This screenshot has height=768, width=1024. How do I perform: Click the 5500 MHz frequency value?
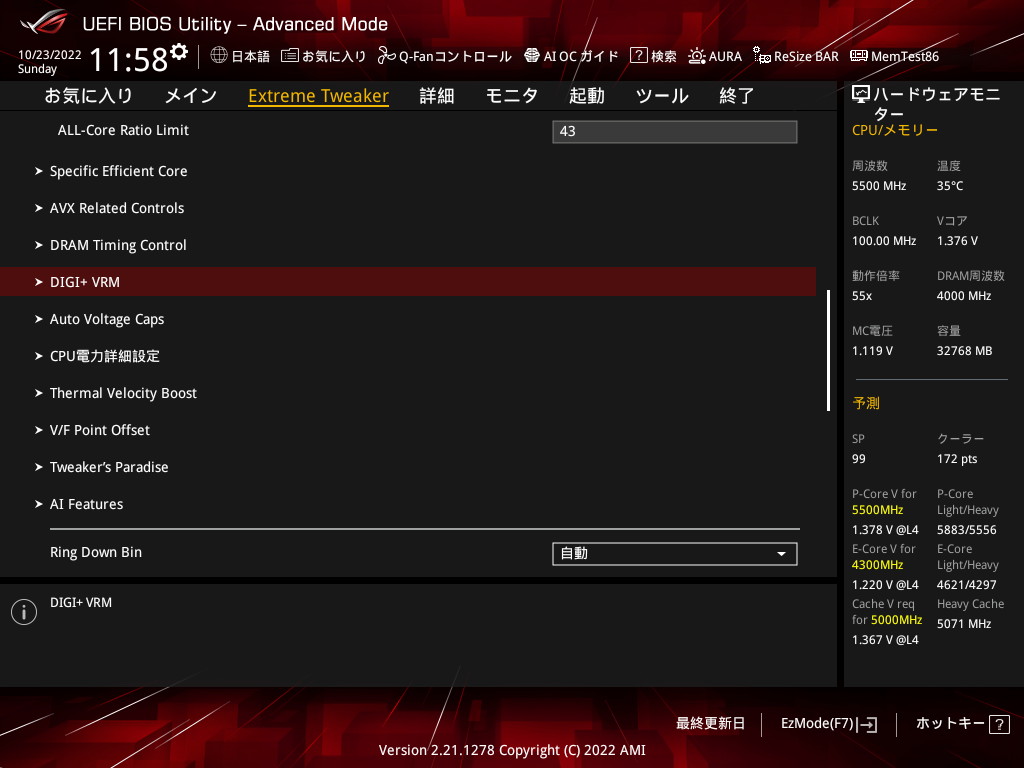tap(879, 186)
